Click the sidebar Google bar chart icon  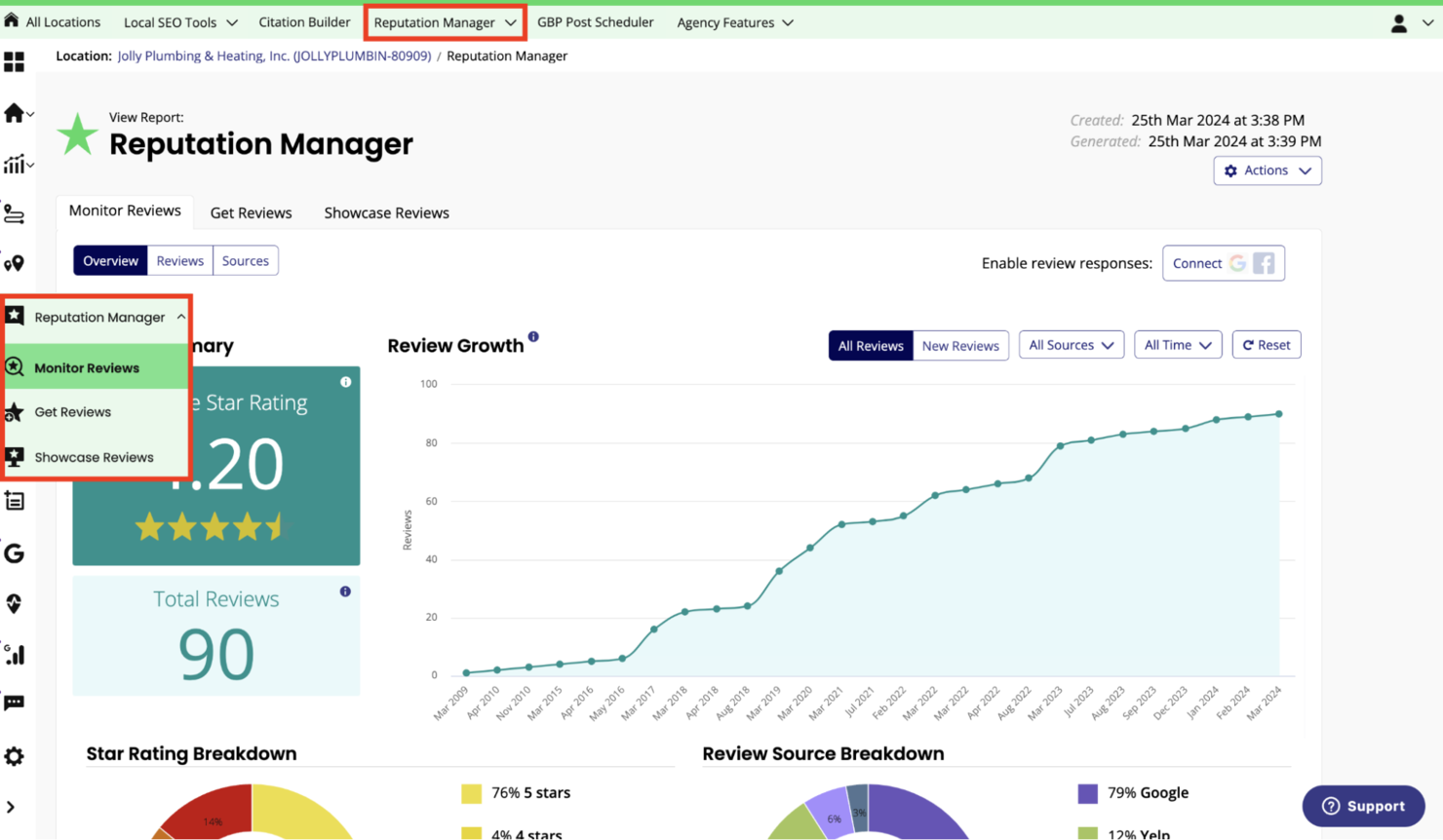(x=14, y=654)
